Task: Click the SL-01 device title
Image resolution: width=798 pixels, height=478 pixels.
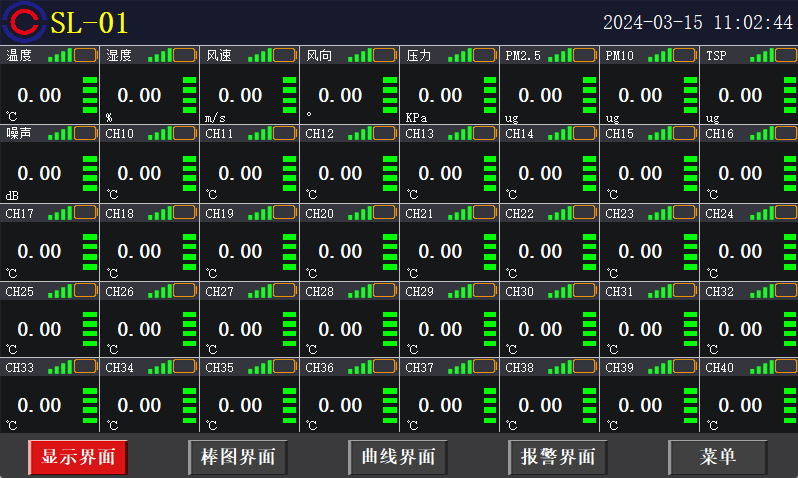Action: 89,23
